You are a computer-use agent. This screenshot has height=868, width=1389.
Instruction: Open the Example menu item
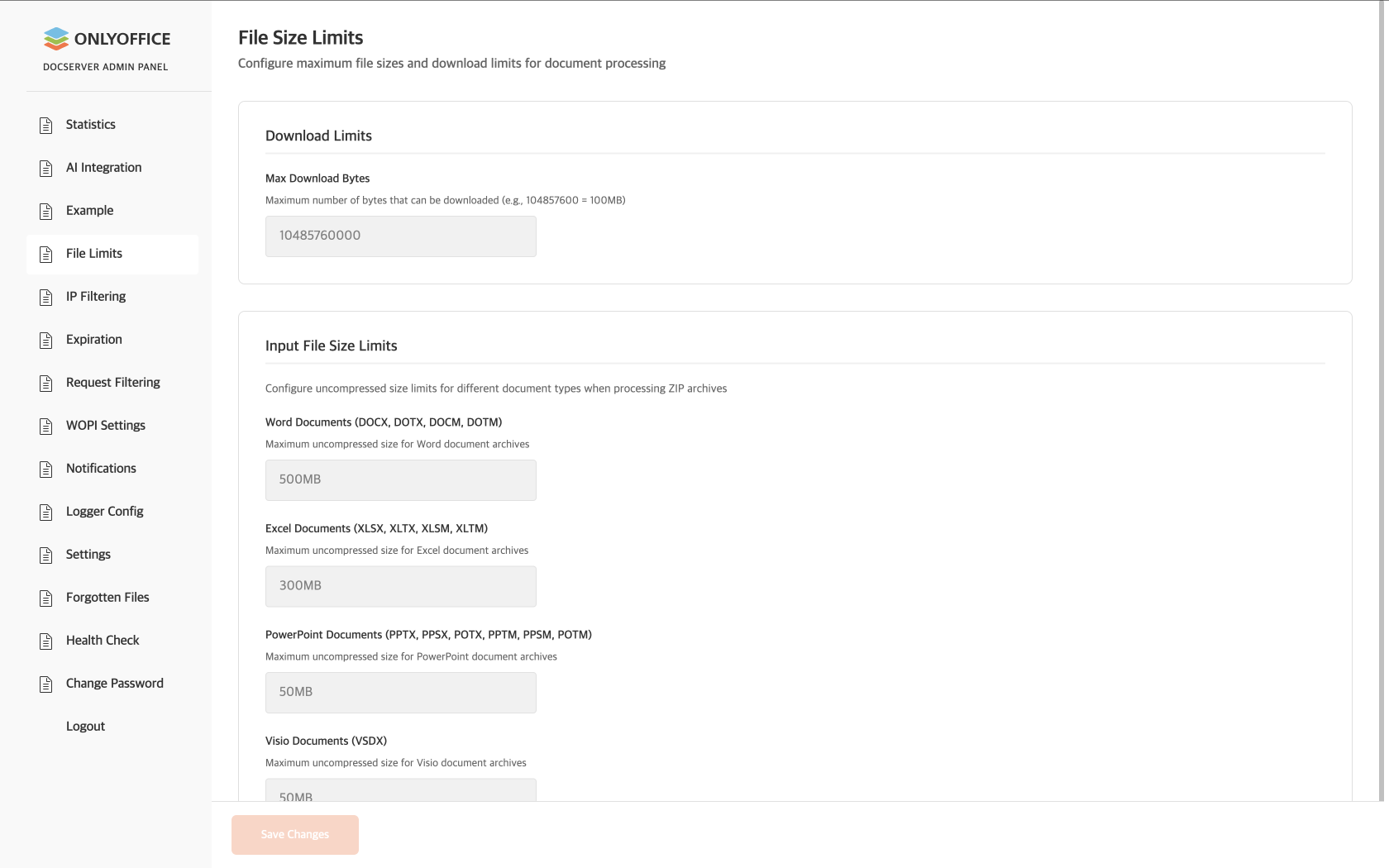[x=89, y=211]
